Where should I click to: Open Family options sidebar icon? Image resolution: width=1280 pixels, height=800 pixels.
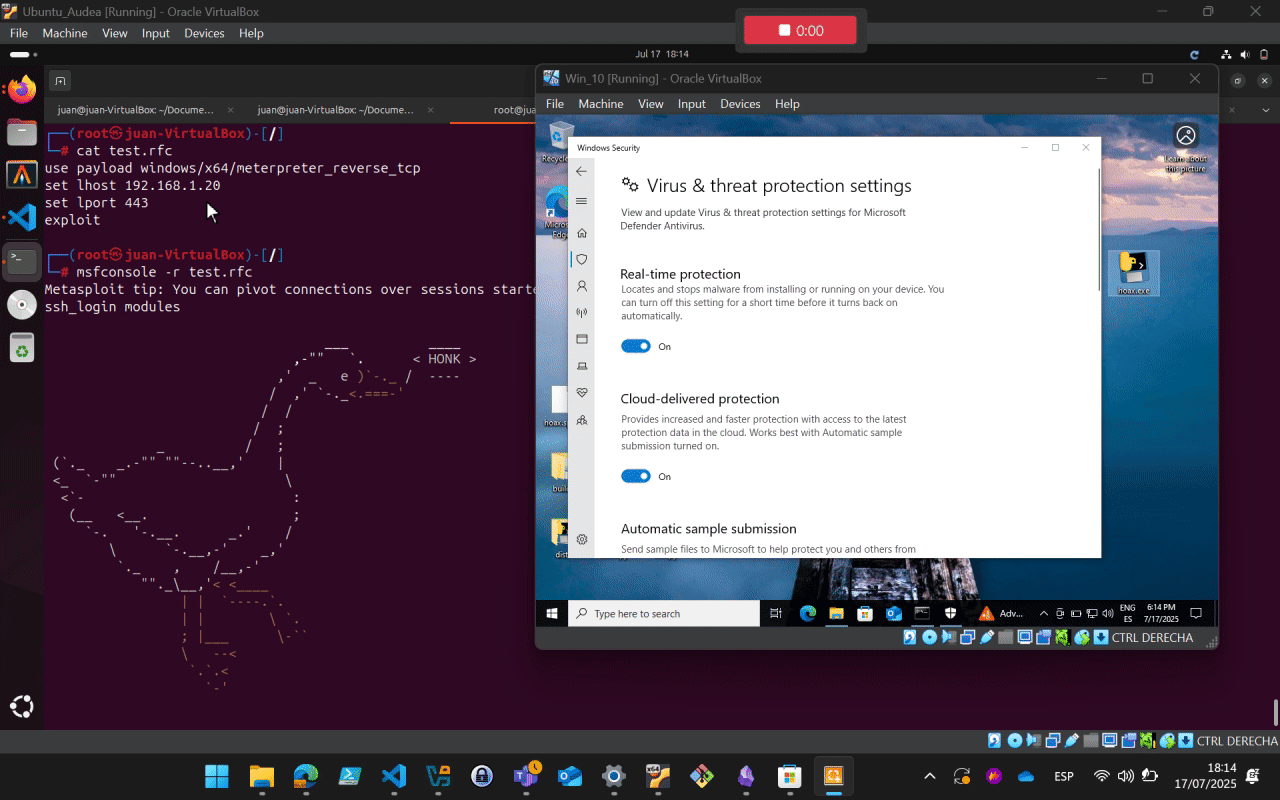tap(582, 420)
